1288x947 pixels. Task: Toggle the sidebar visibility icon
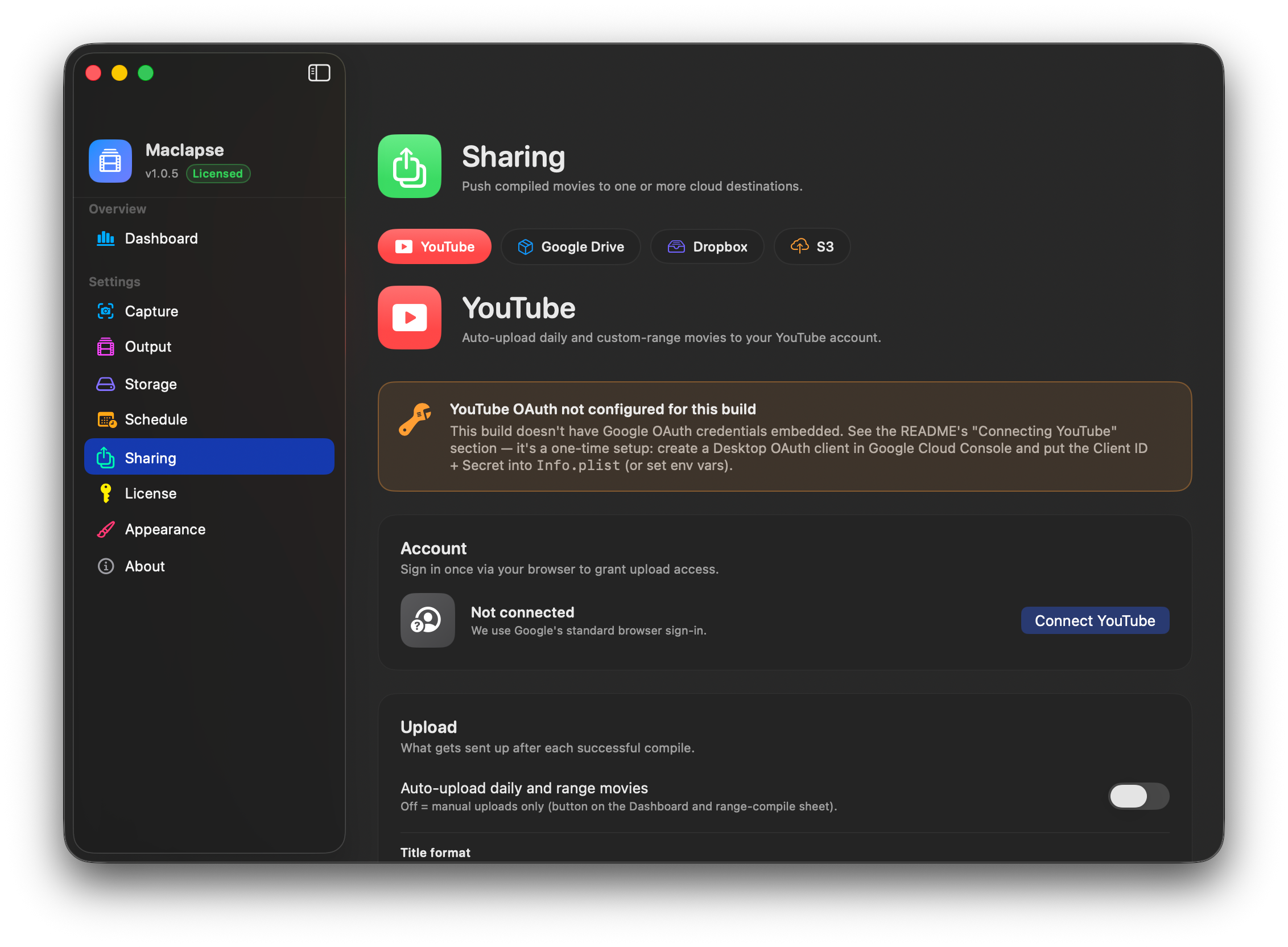[319, 73]
